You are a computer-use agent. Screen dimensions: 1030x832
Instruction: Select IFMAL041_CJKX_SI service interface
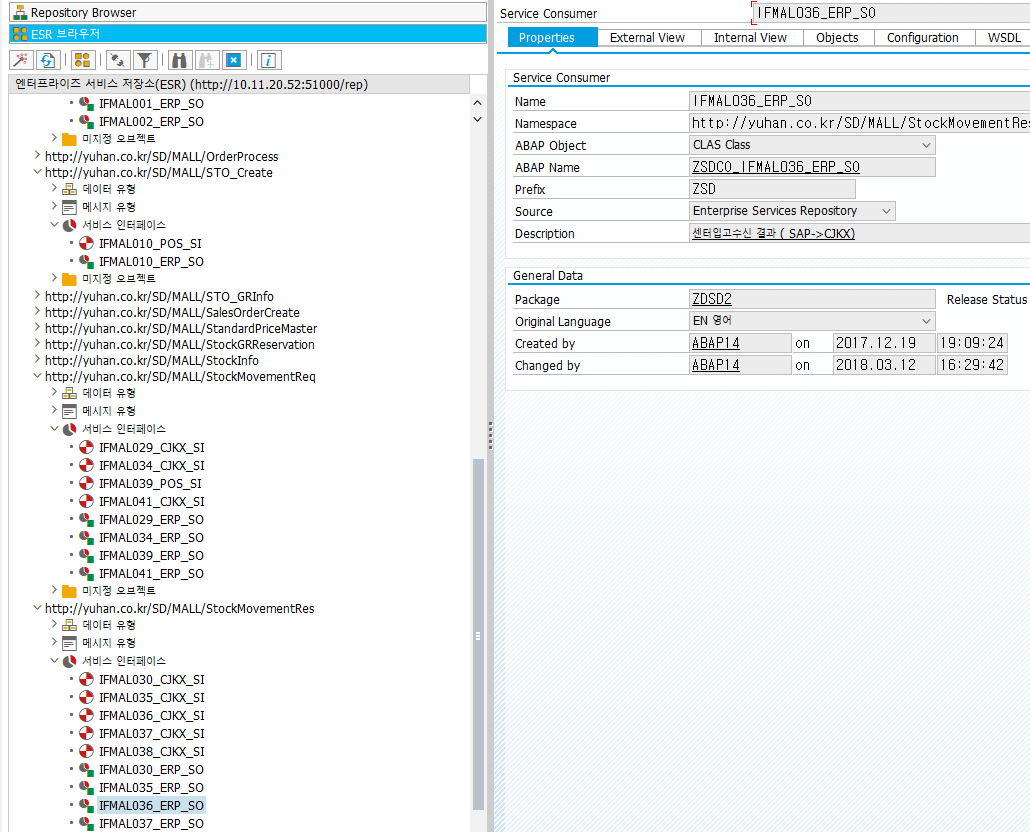(x=152, y=502)
